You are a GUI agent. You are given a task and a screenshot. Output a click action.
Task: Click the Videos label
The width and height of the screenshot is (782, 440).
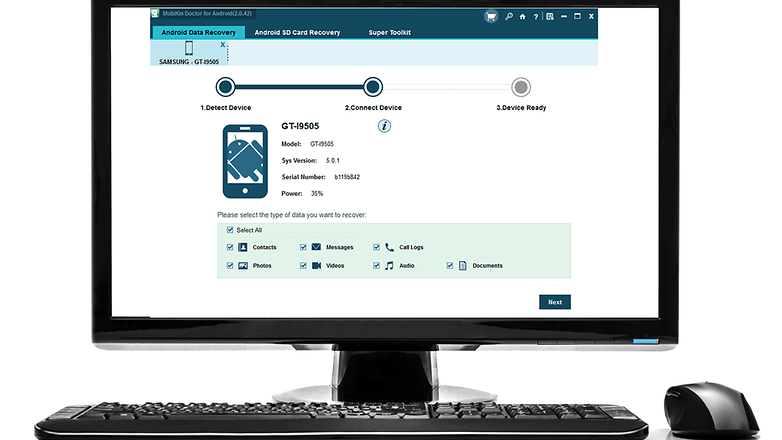click(x=335, y=266)
